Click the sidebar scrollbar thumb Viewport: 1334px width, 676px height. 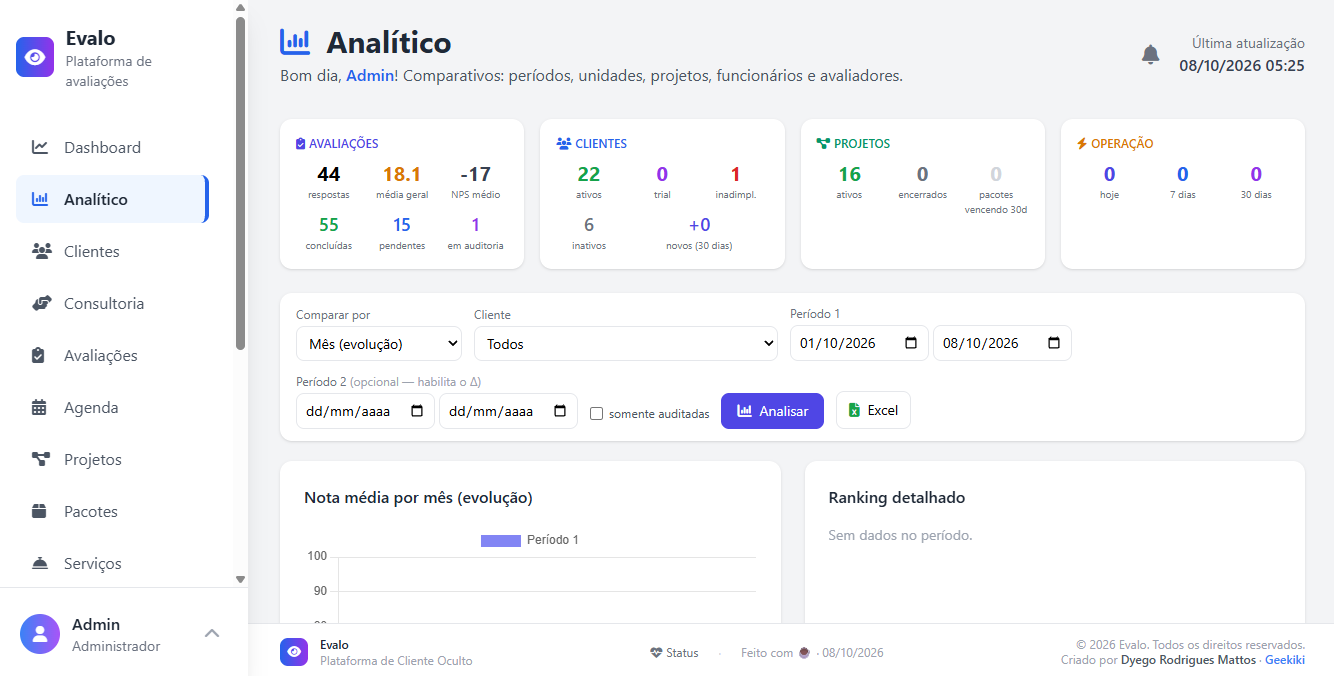240,183
